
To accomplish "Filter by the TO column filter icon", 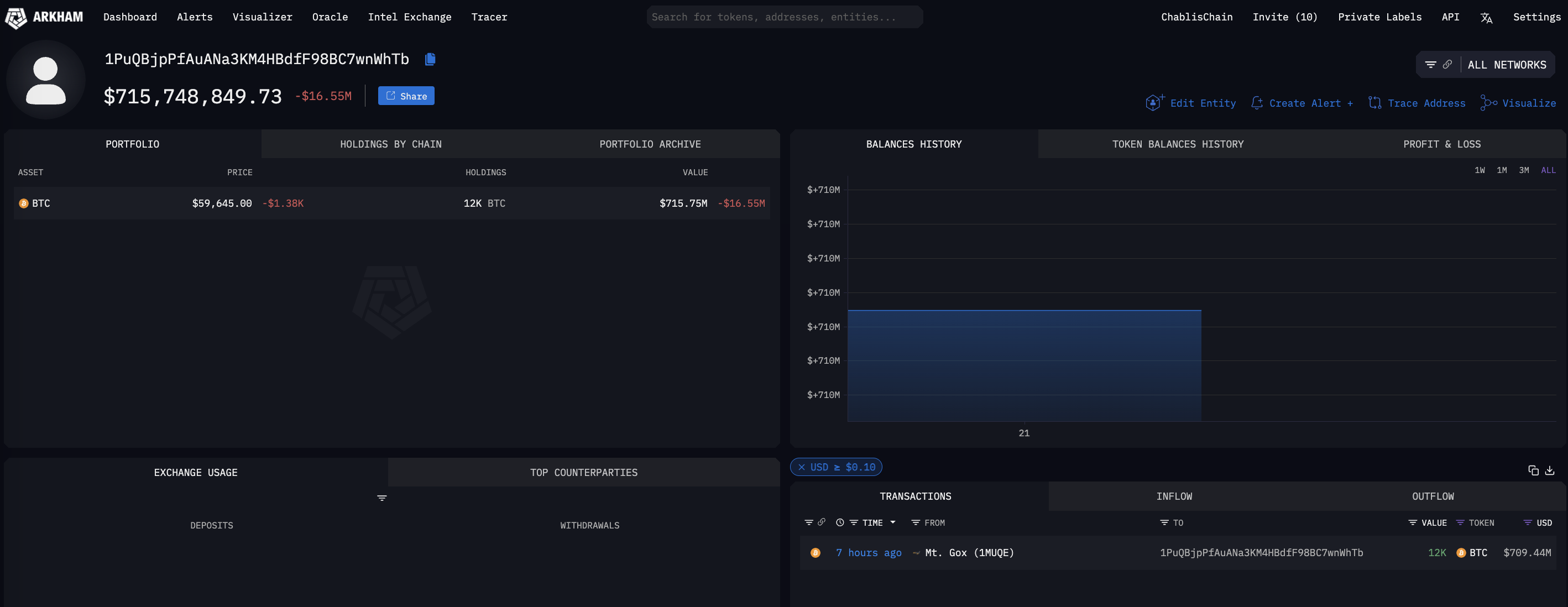I will (1164, 522).
